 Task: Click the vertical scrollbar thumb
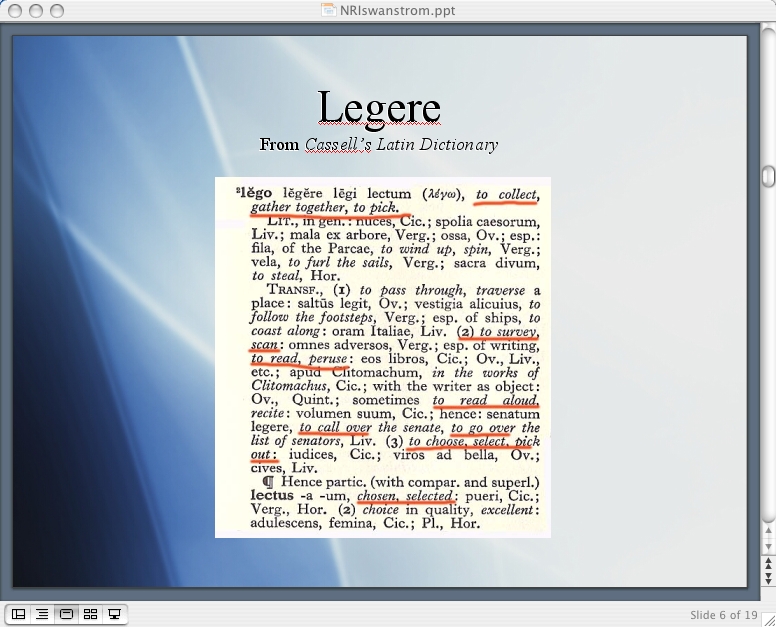[769, 176]
